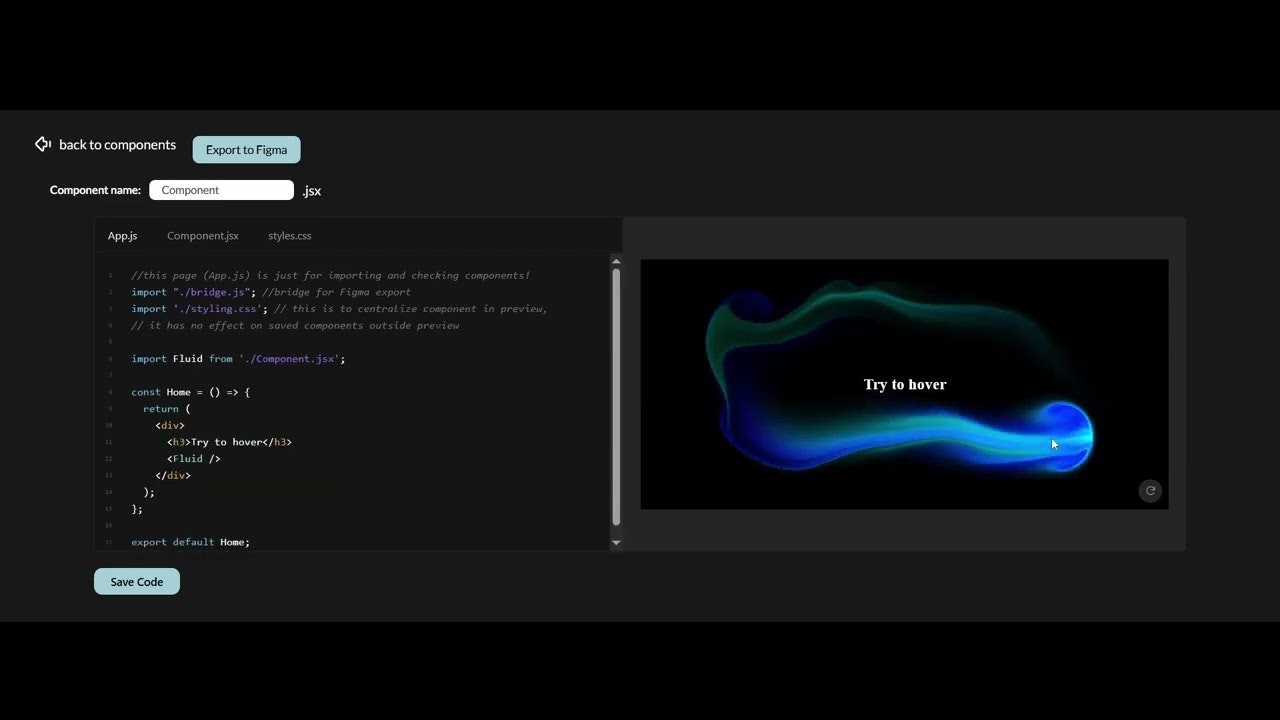Switch to the App.js tab
This screenshot has height=720, width=1280.
(x=122, y=236)
